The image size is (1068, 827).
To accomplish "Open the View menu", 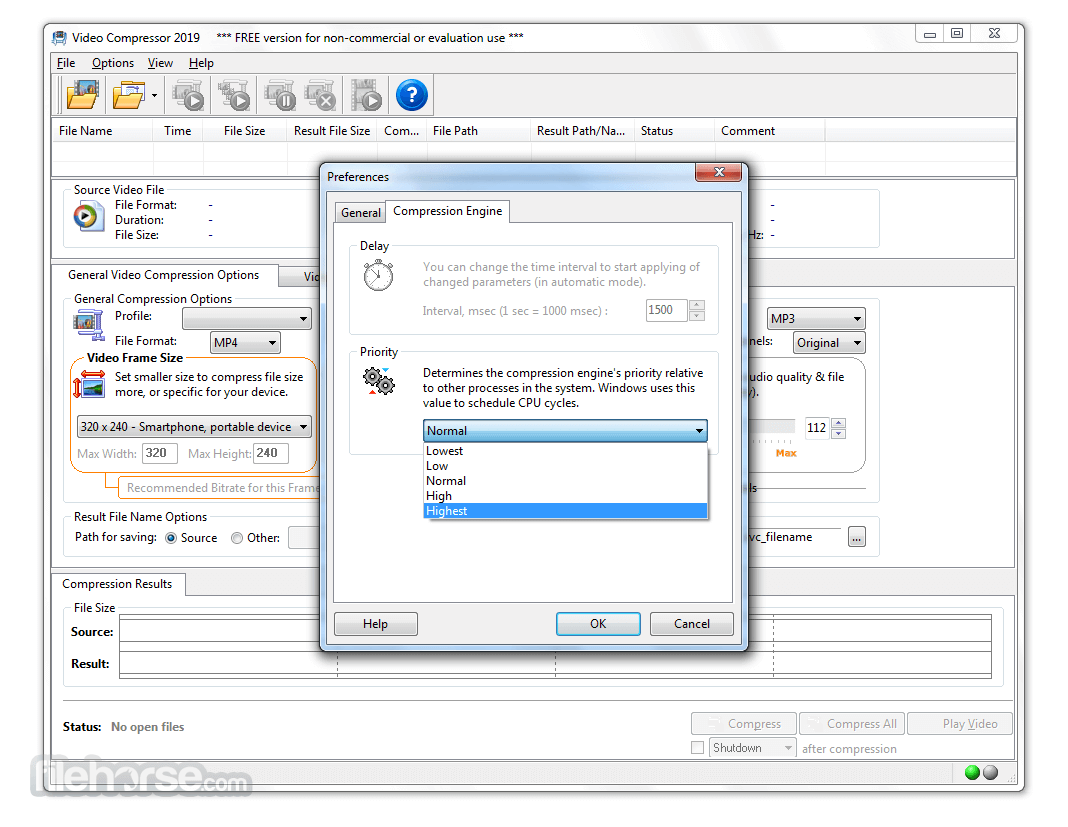I will point(161,63).
